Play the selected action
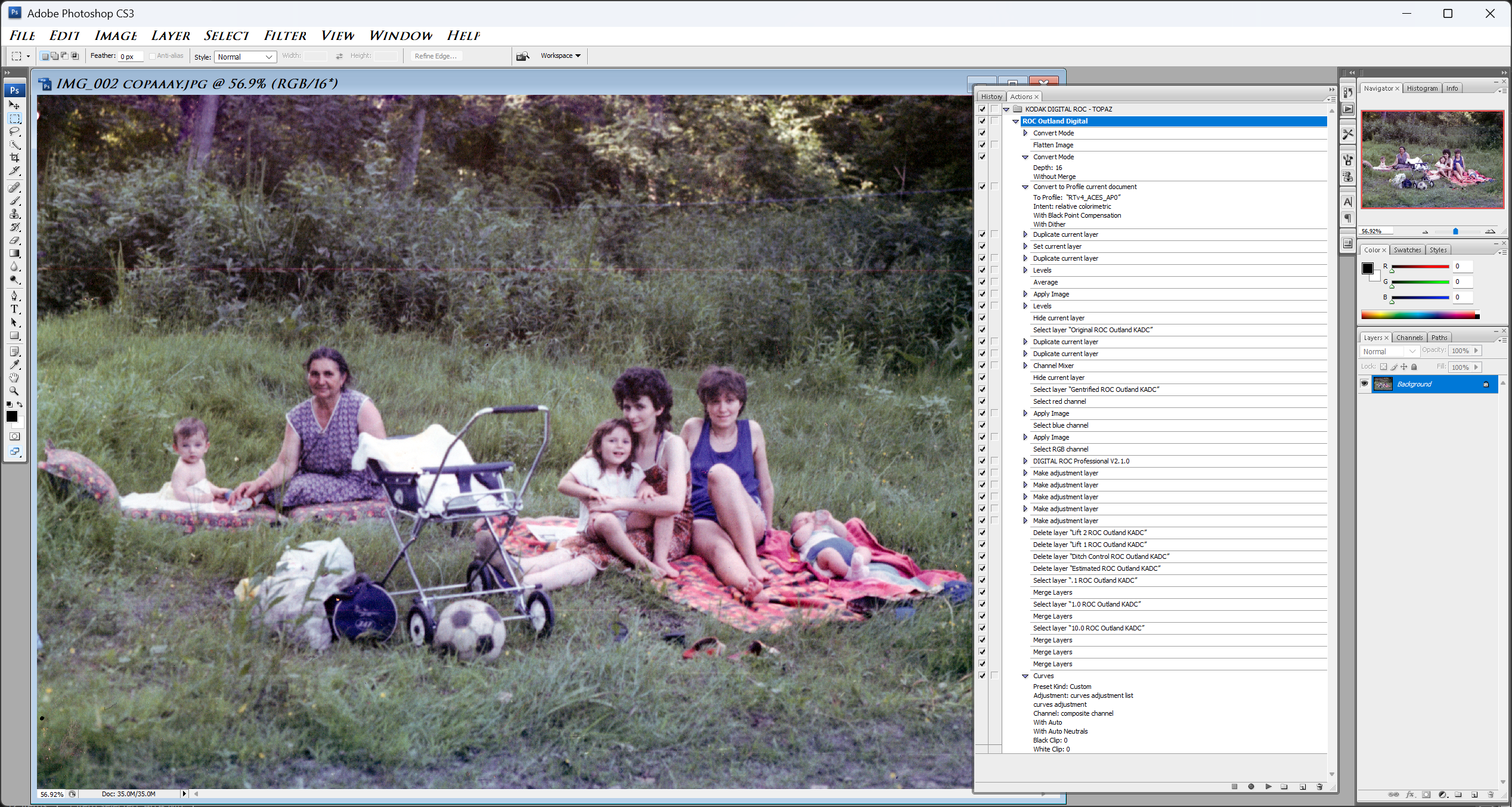The image size is (1512, 807). click(x=1268, y=787)
